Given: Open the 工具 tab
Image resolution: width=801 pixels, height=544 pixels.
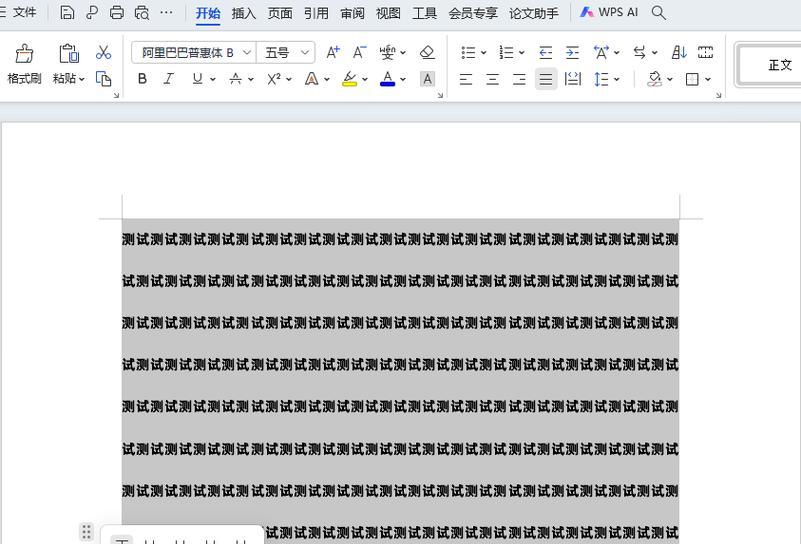Looking at the screenshot, I should pyautogui.click(x=425, y=13).
